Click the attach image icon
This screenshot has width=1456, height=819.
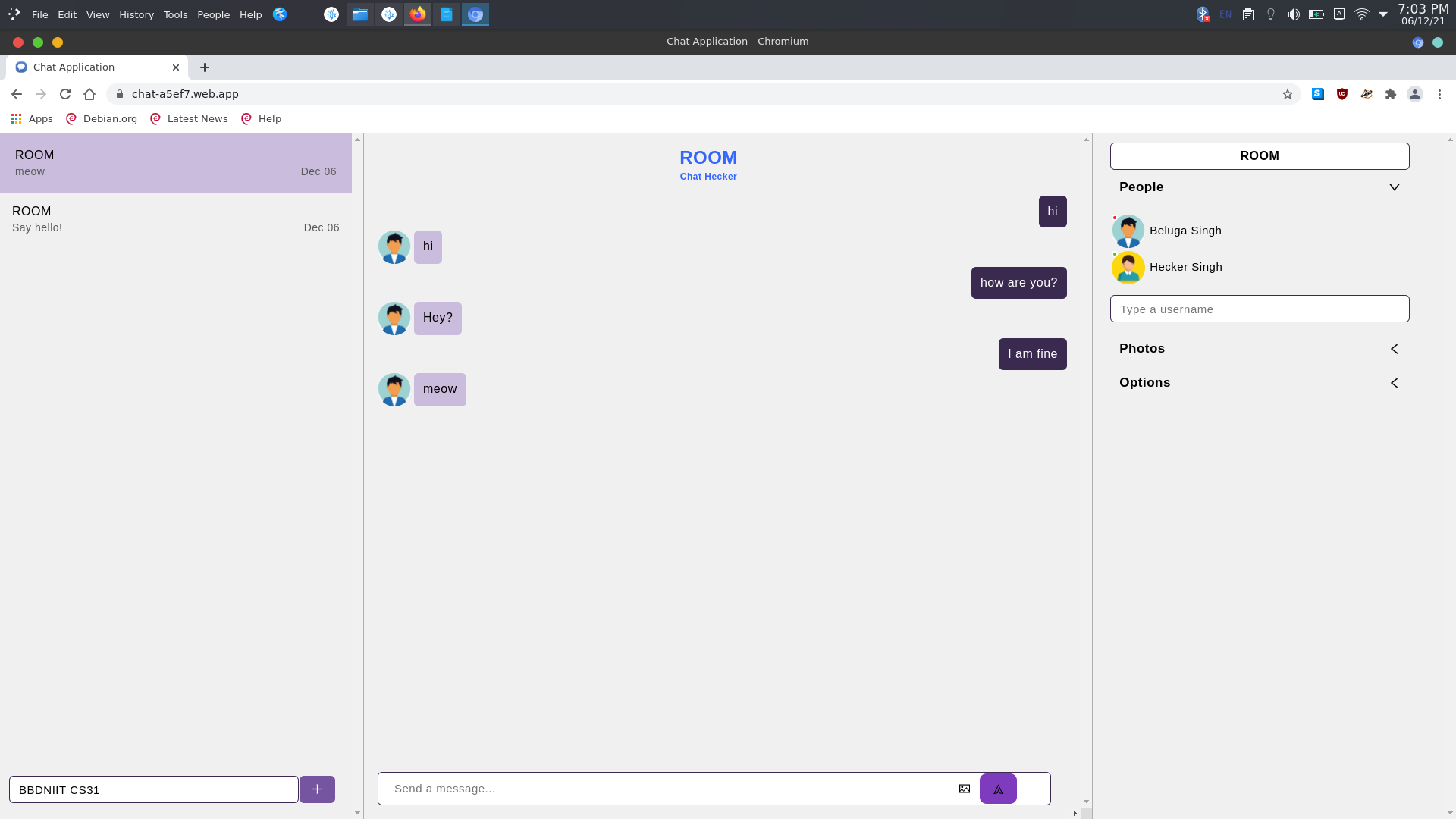[x=965, y=789]
